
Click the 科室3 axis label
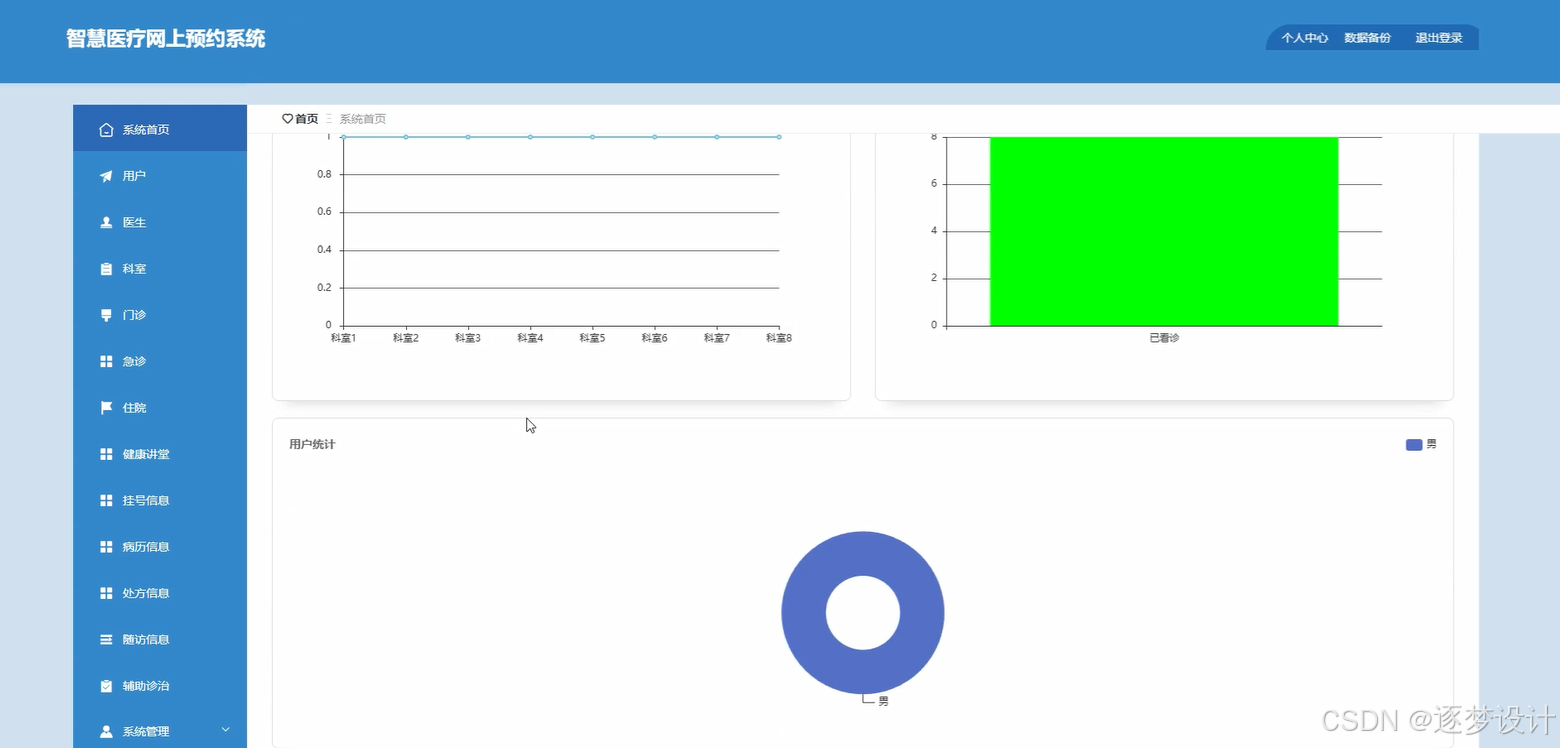(x=468, y=338)
